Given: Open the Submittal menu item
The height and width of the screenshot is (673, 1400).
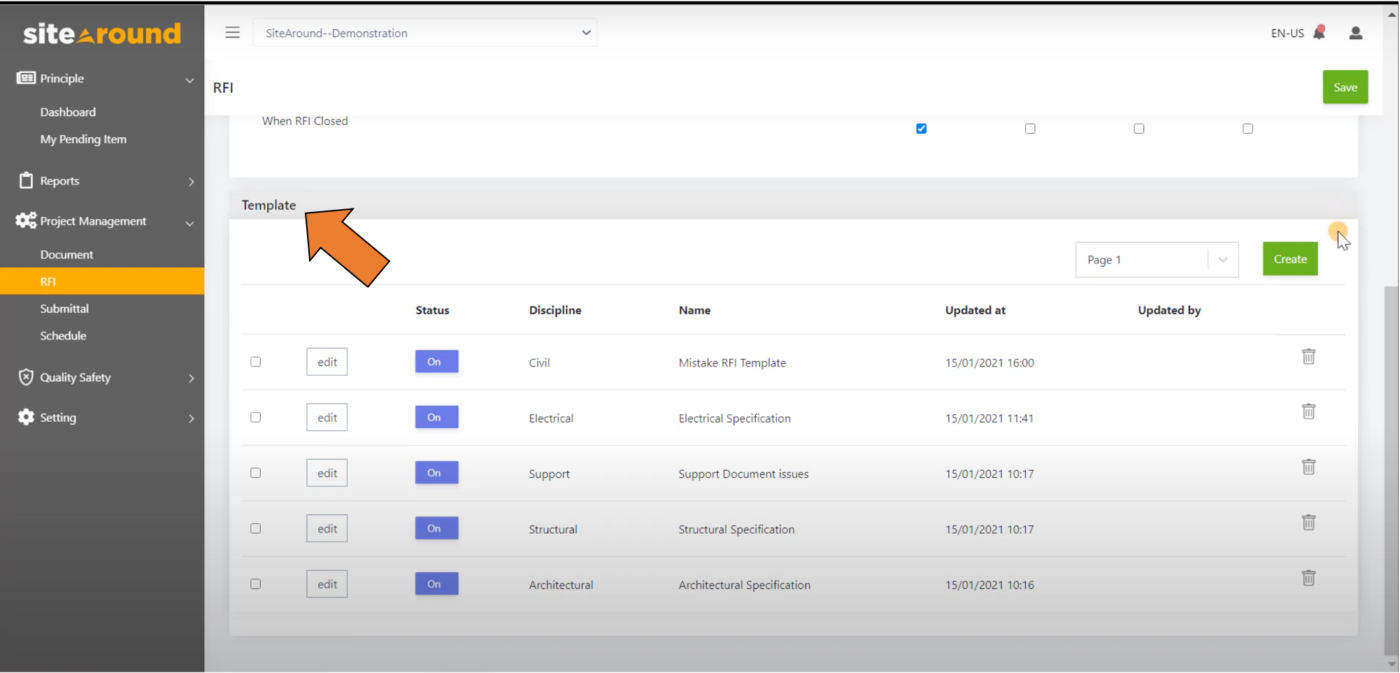Looking at the screenshot, I should point(64,308).
